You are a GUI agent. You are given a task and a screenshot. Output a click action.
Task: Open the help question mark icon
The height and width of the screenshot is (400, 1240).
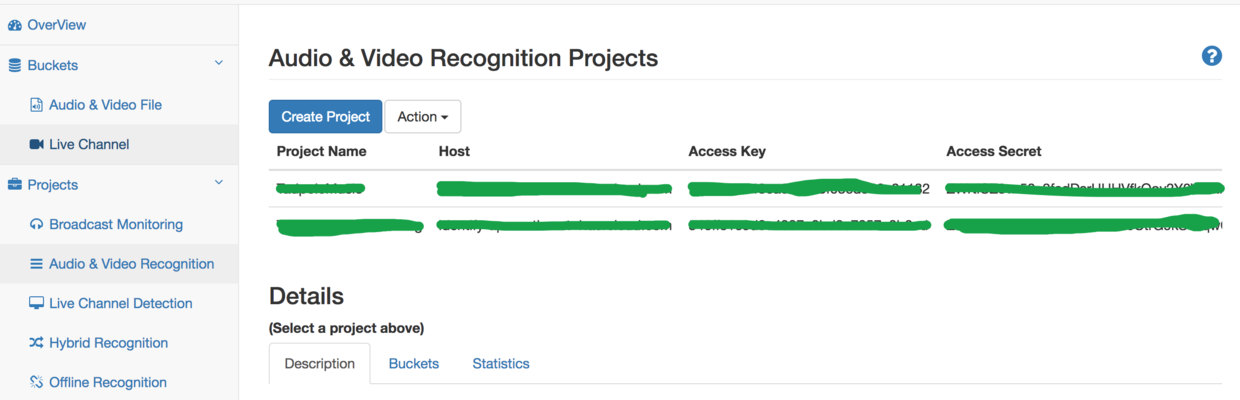[x=1211, y=56]
